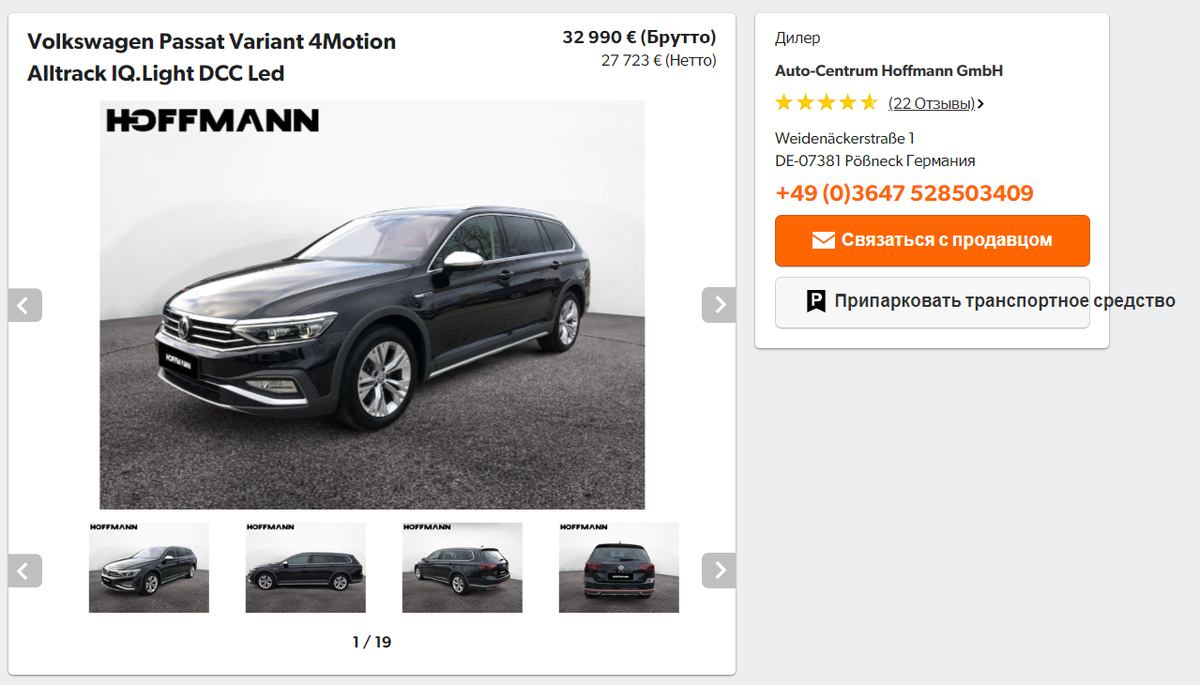Click the first star of the rating row
This screenshot has height=685, width=1200.
coord(783,101)
